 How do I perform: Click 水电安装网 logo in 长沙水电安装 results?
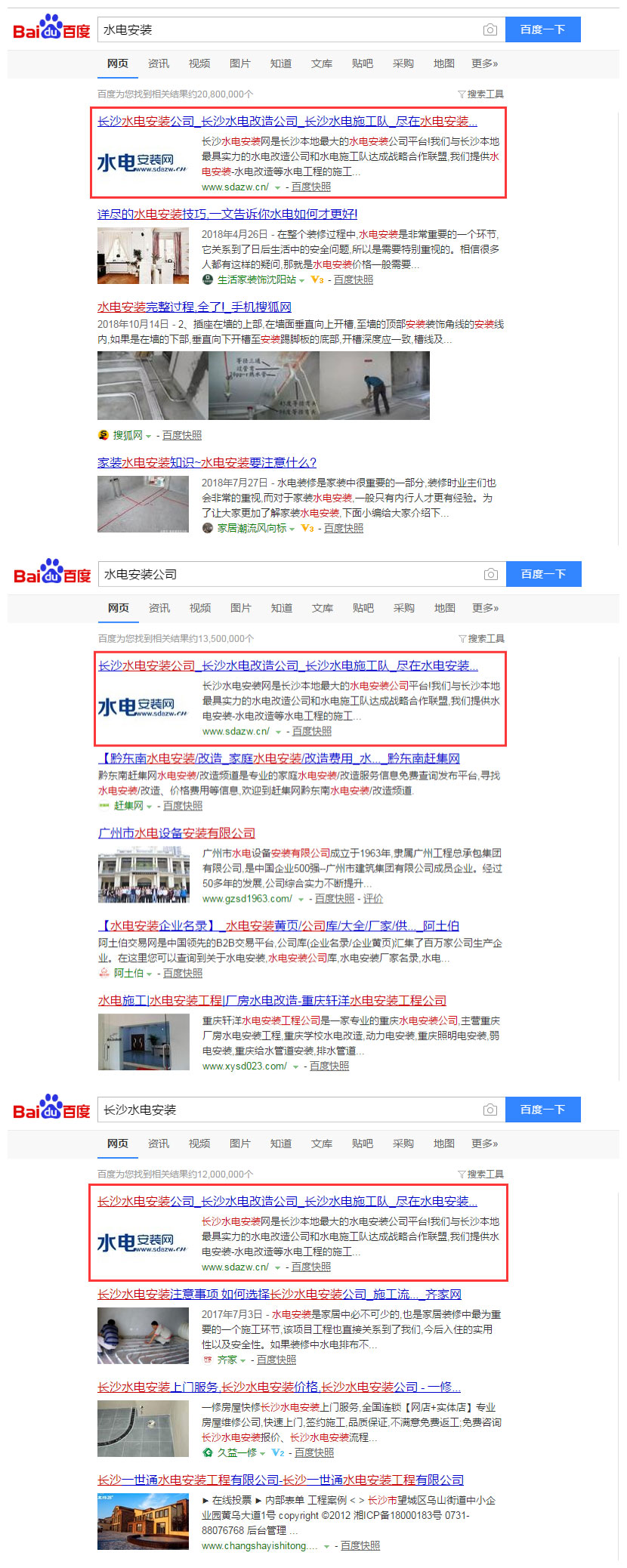(x=143, y=1243)
